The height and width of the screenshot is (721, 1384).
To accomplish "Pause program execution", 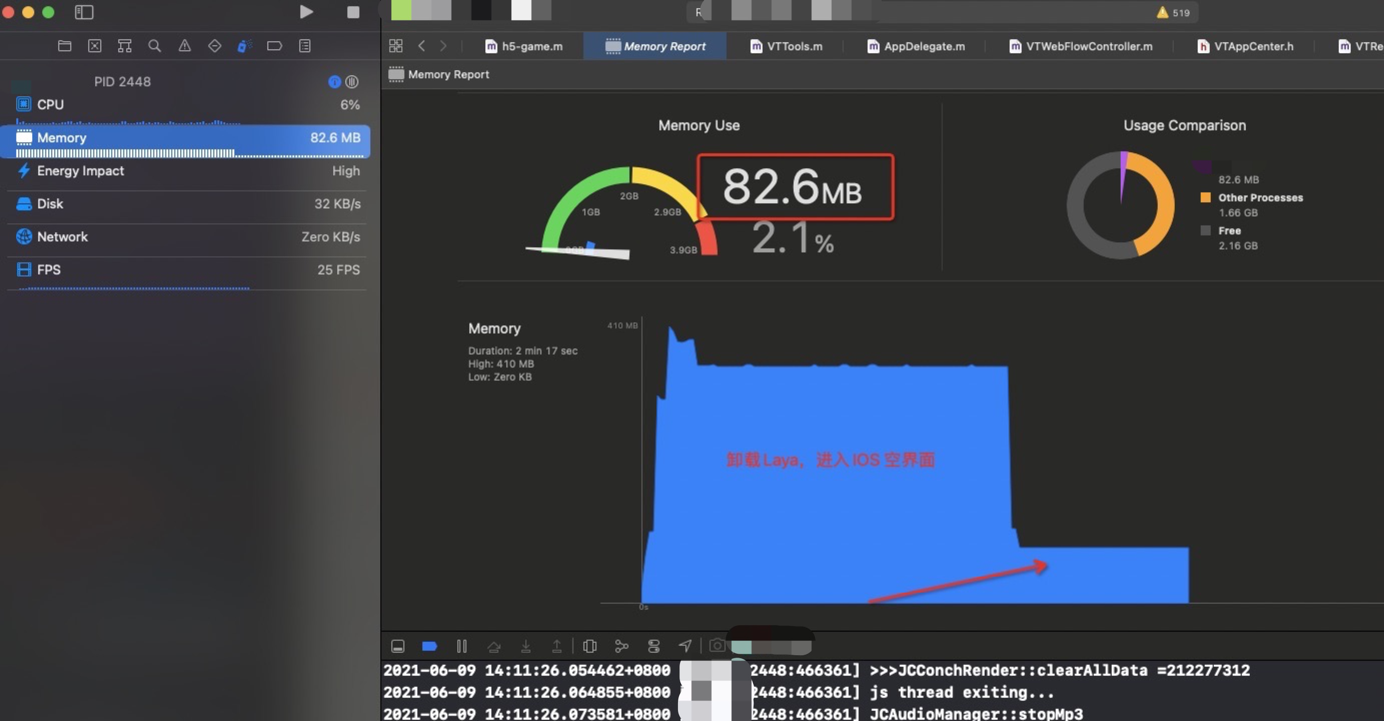I will click(461, 646).
